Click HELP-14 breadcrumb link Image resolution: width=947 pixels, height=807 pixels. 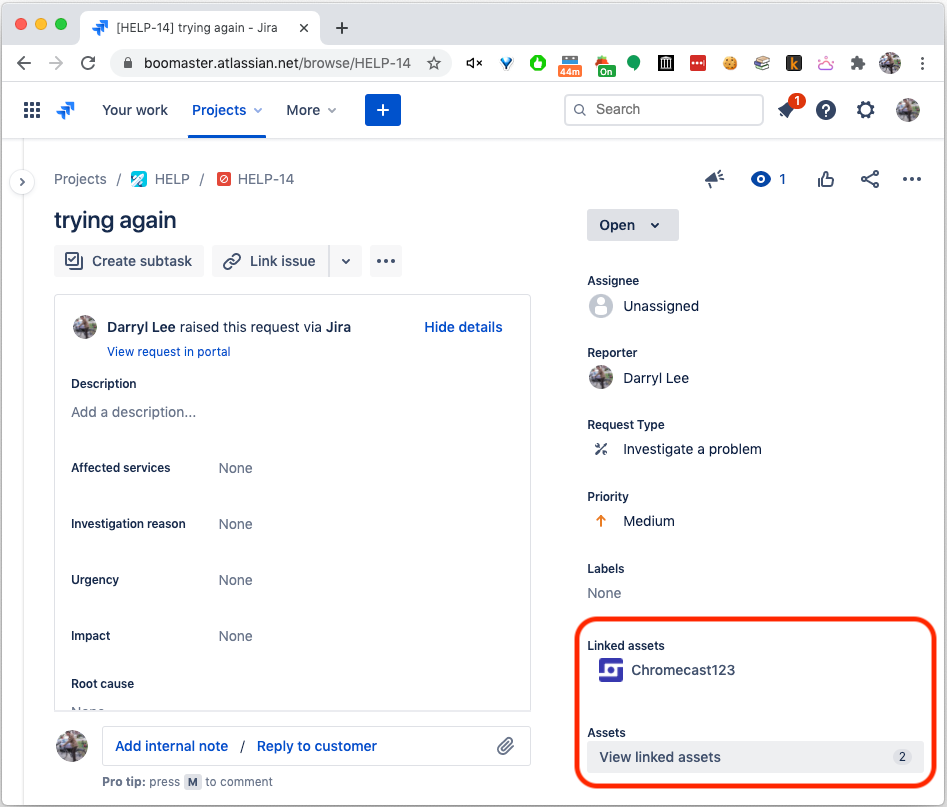click(x=266, y=179)
